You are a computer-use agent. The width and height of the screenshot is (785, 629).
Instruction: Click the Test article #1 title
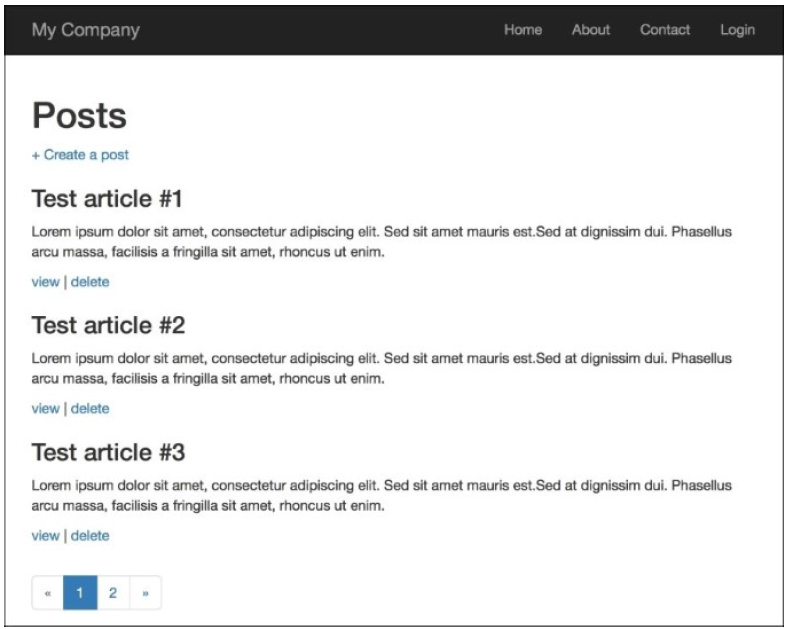pyautogui.click(x=108, y=198)
